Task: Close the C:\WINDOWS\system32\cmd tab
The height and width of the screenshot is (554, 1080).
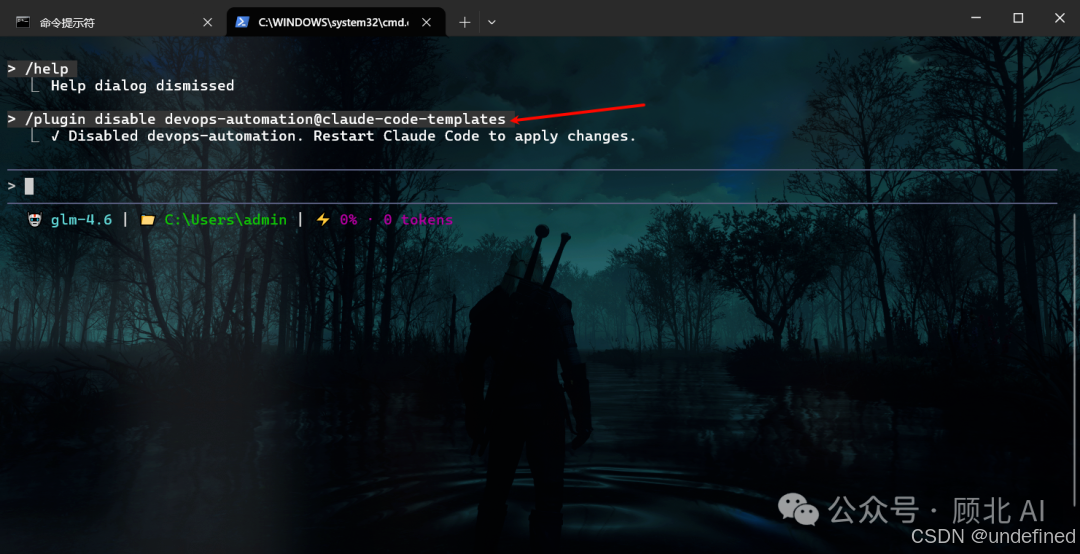Action: tap(426, 22)
